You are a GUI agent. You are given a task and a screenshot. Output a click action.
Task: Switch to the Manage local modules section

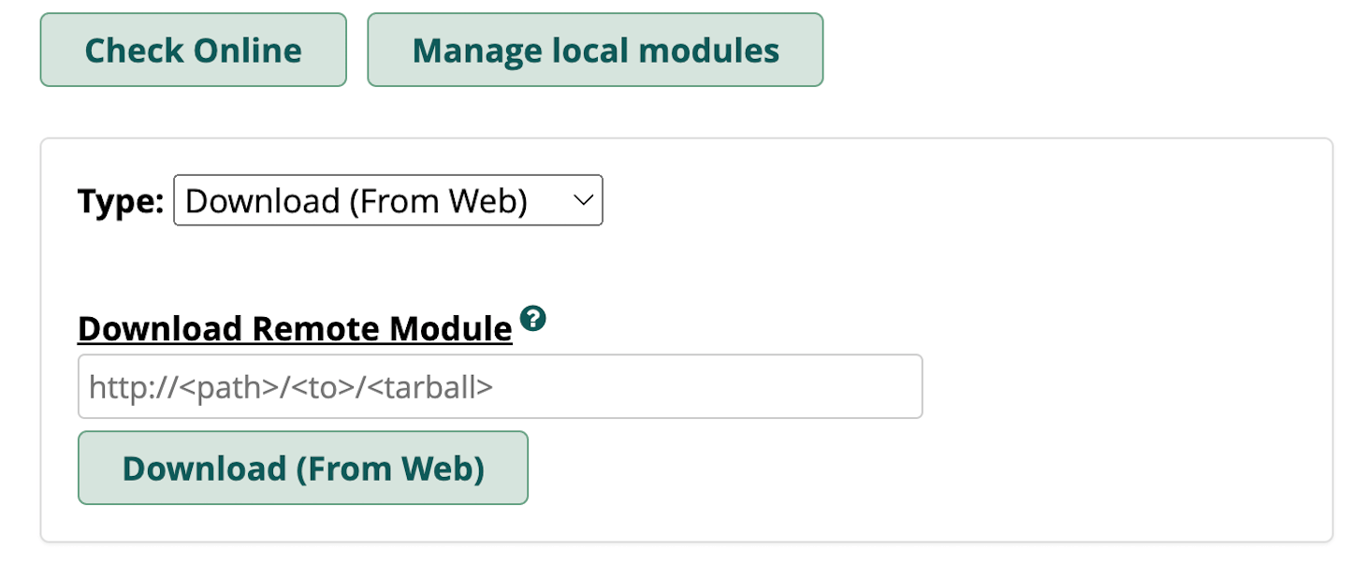click(595, 49)
